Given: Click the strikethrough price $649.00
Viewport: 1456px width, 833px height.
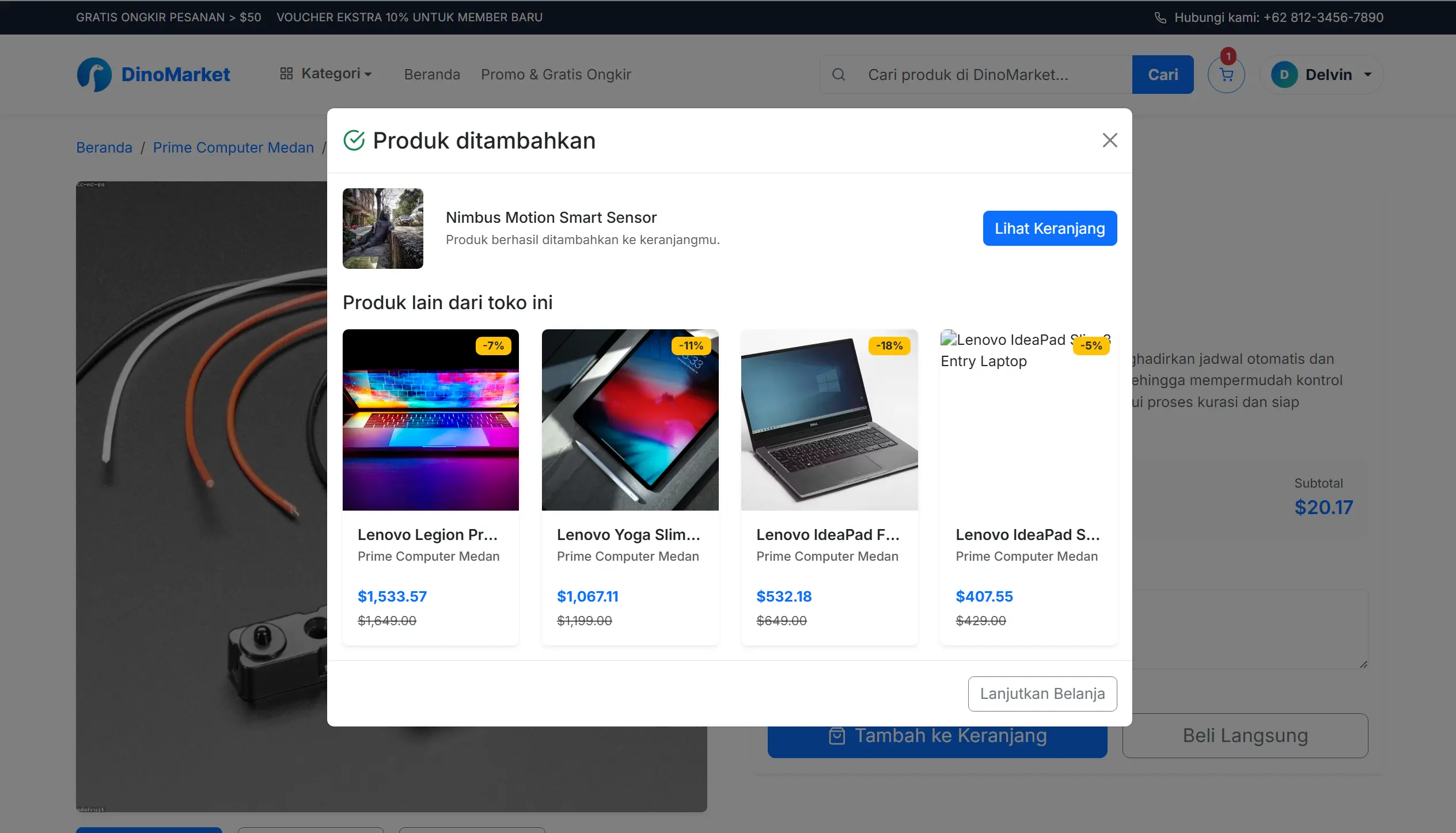Looking at the screenshot, I should tap(781, 621).
